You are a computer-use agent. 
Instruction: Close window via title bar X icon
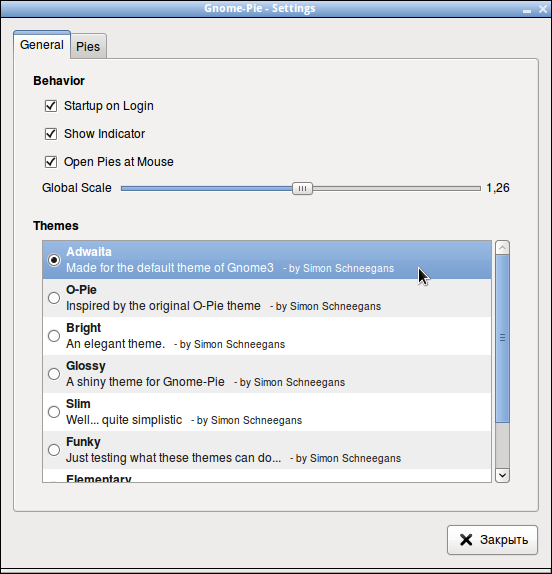543,9
